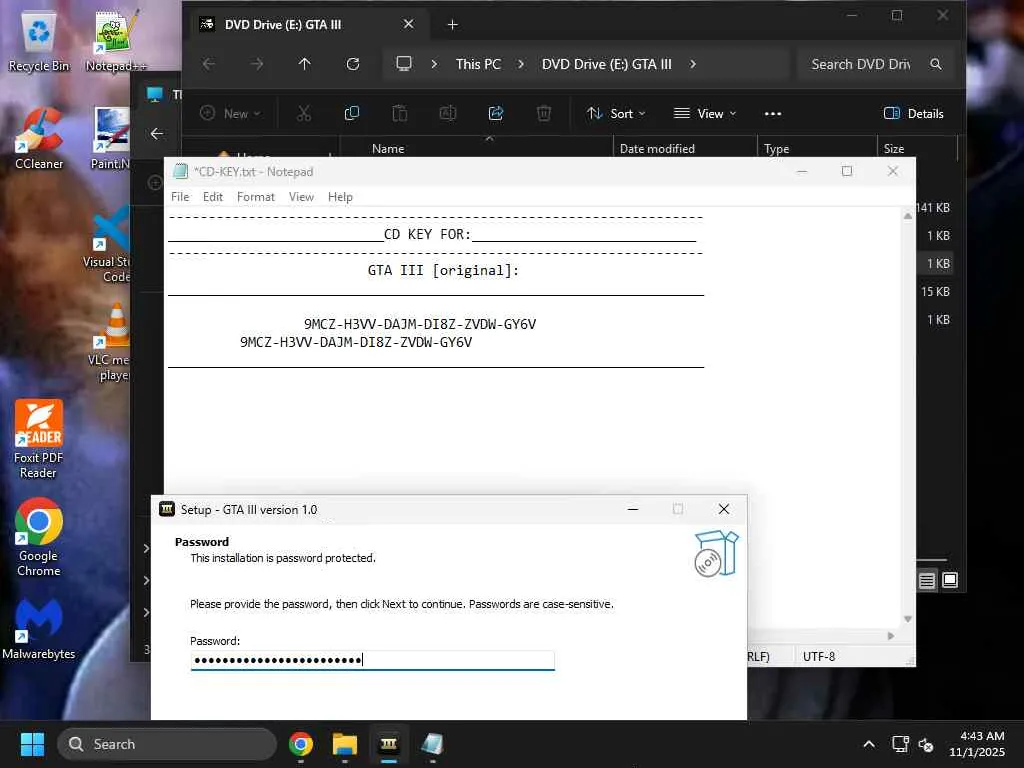Click UTF-8 encoding in Notepad status bar

pyautogui.click(x=819, y=656)
